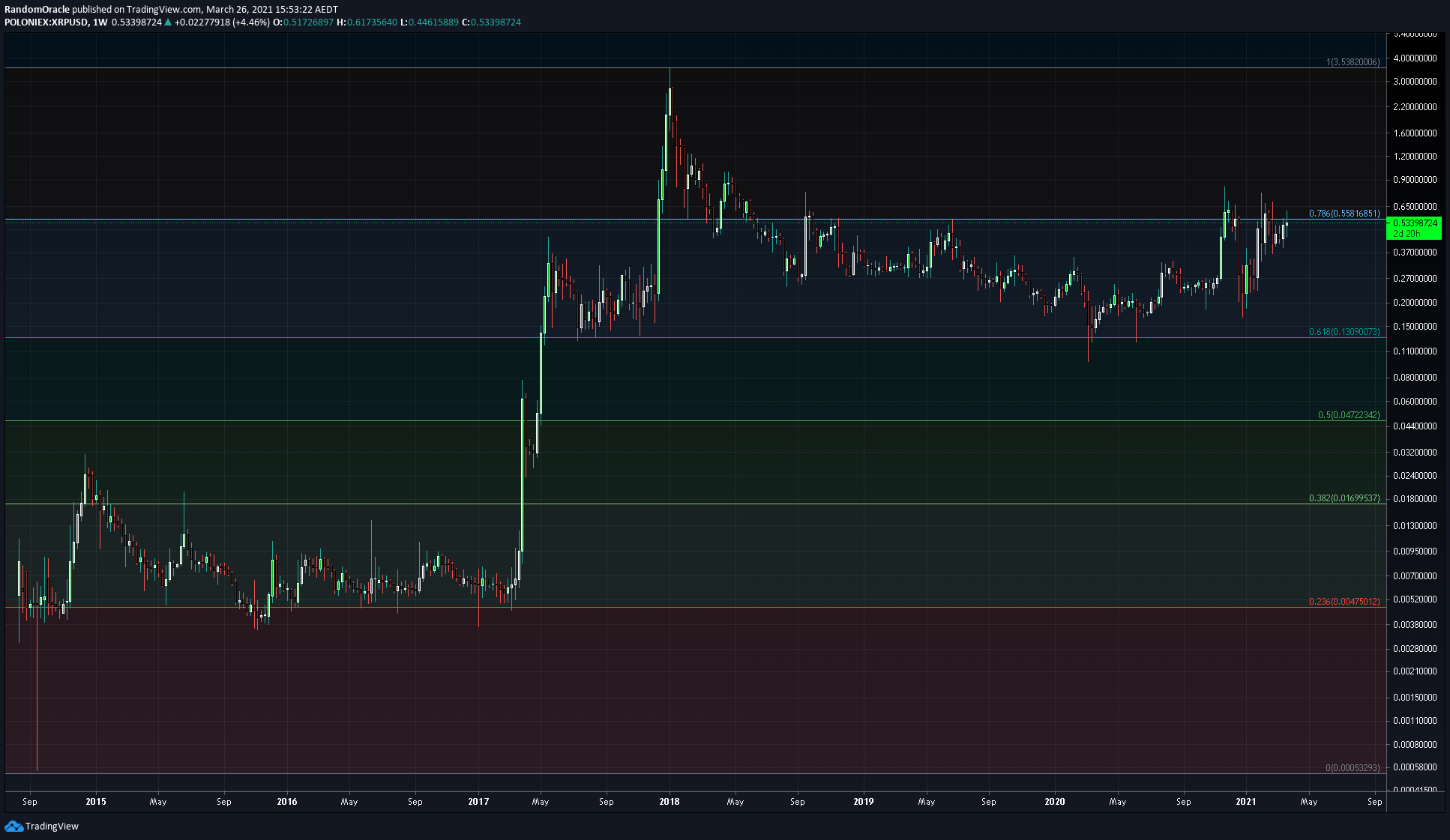The width and height of the screenshot is (1450, 840).
Task: Click the 0.01800000 price axis tick
Action: pos(1415,499)
